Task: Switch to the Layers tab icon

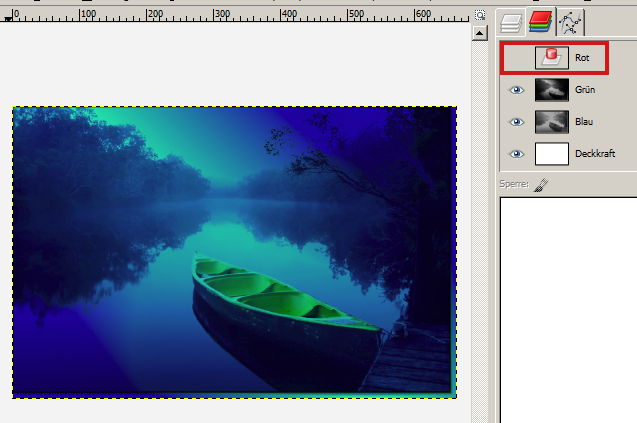Action: coord(511,22)
